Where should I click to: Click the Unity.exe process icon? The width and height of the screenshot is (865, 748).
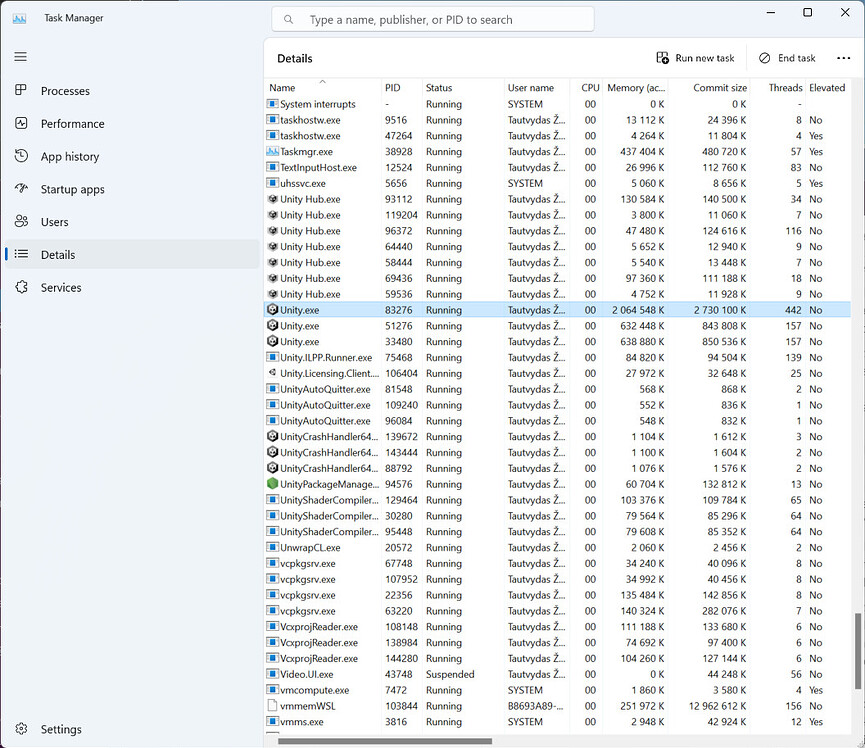pos(271,310)
